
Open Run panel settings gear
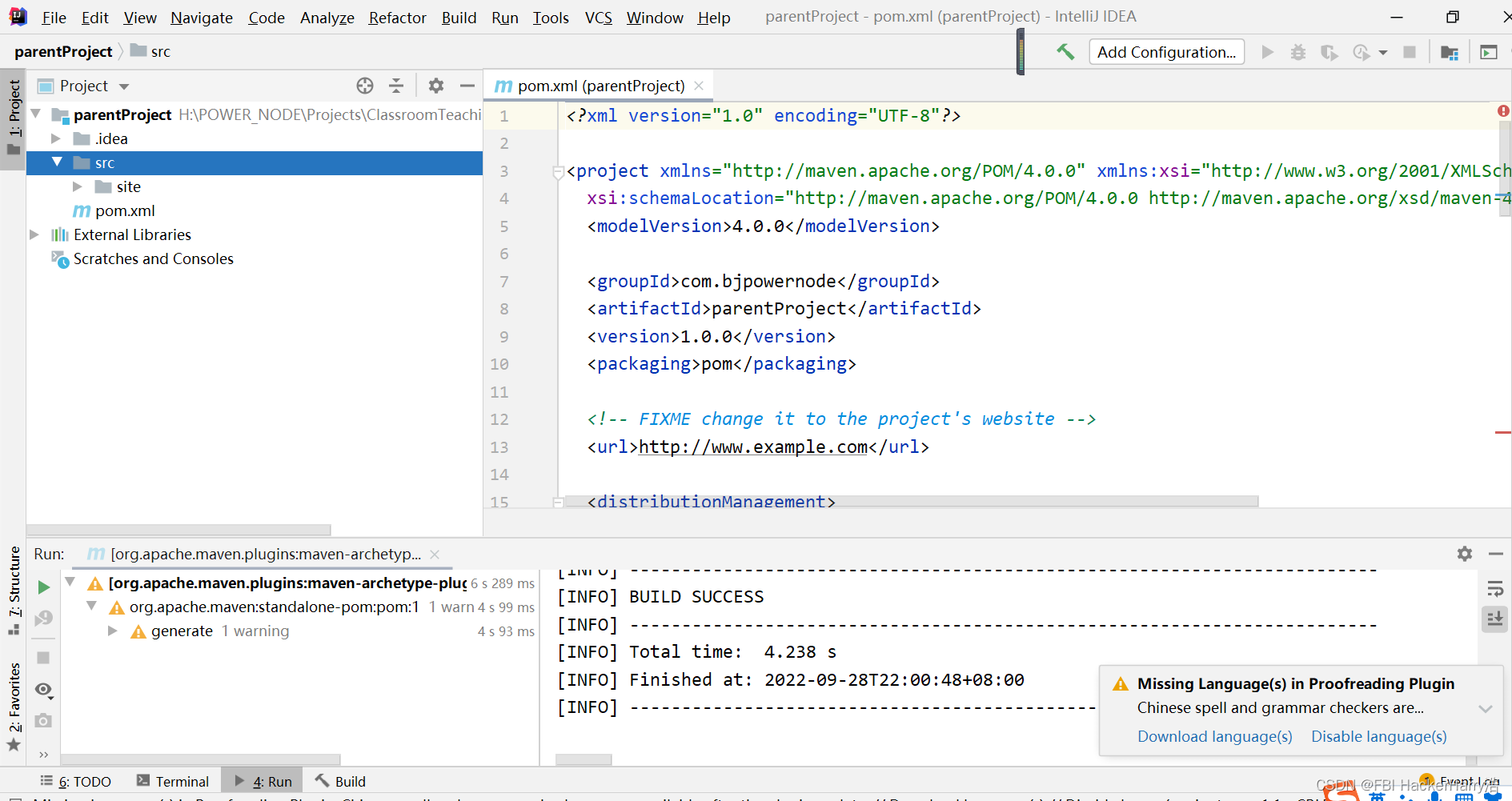tap(1465, 554)
